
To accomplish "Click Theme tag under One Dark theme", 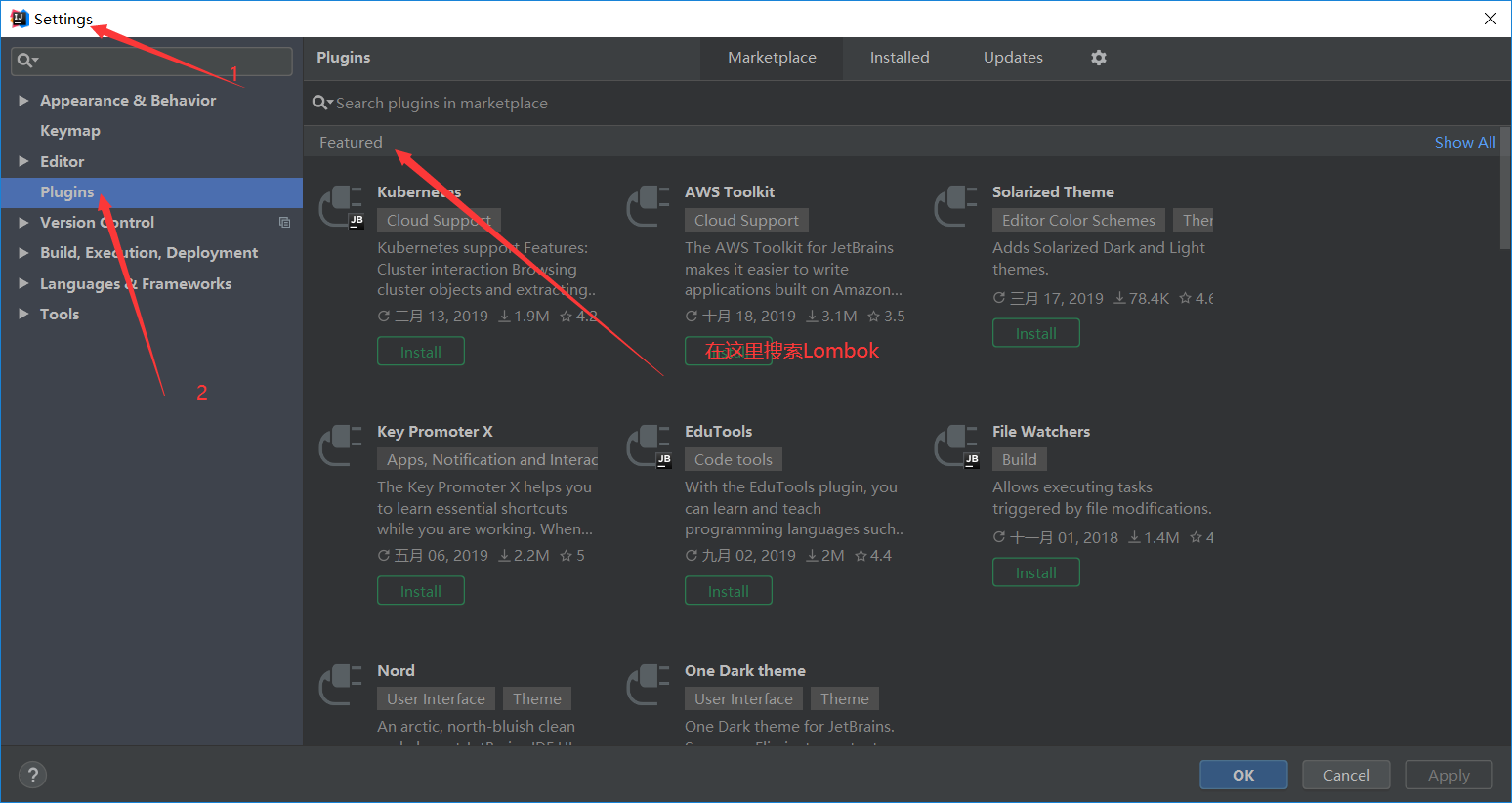I will click(x=845, y=699).
